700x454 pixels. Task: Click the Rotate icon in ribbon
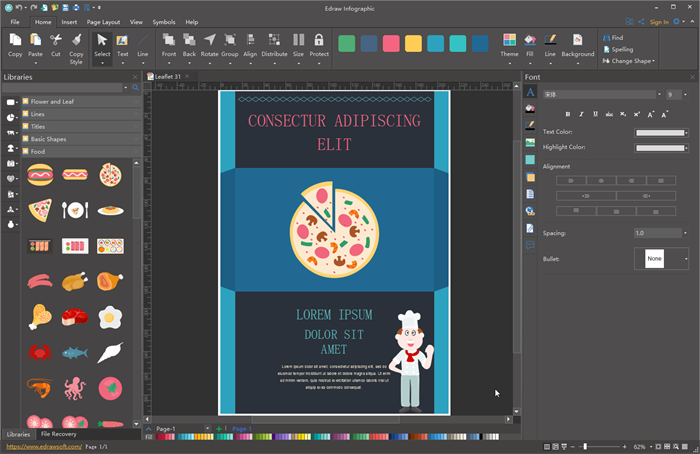209,43
